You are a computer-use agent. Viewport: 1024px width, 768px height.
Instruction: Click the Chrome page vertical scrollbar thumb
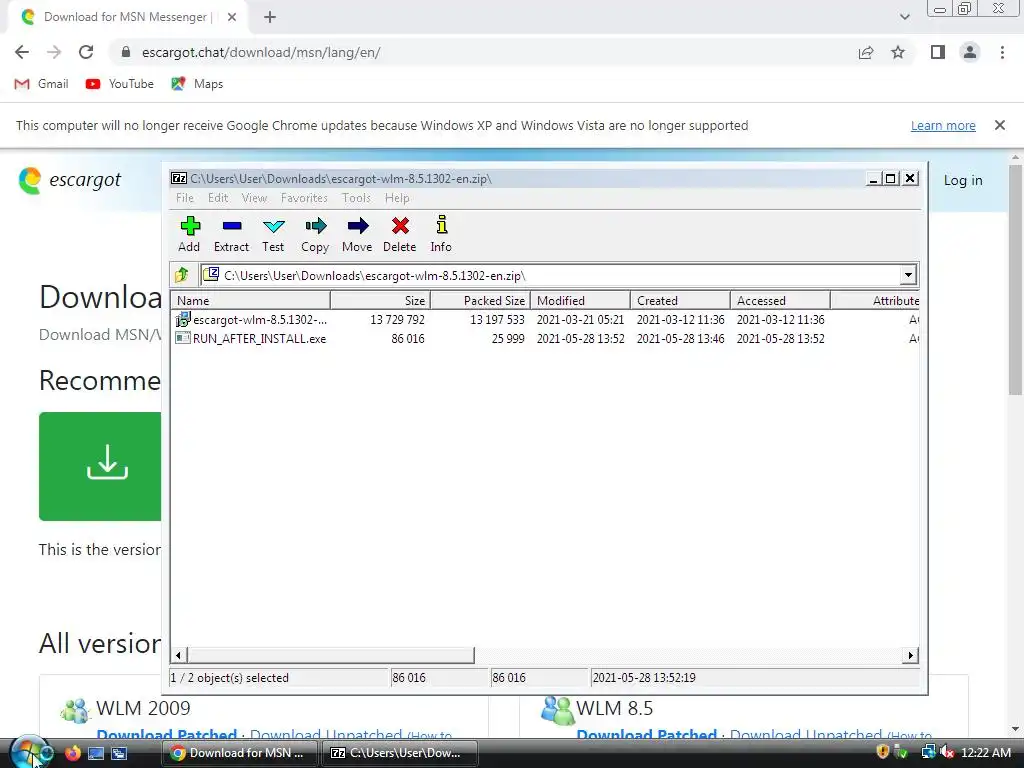(1016, 280)
